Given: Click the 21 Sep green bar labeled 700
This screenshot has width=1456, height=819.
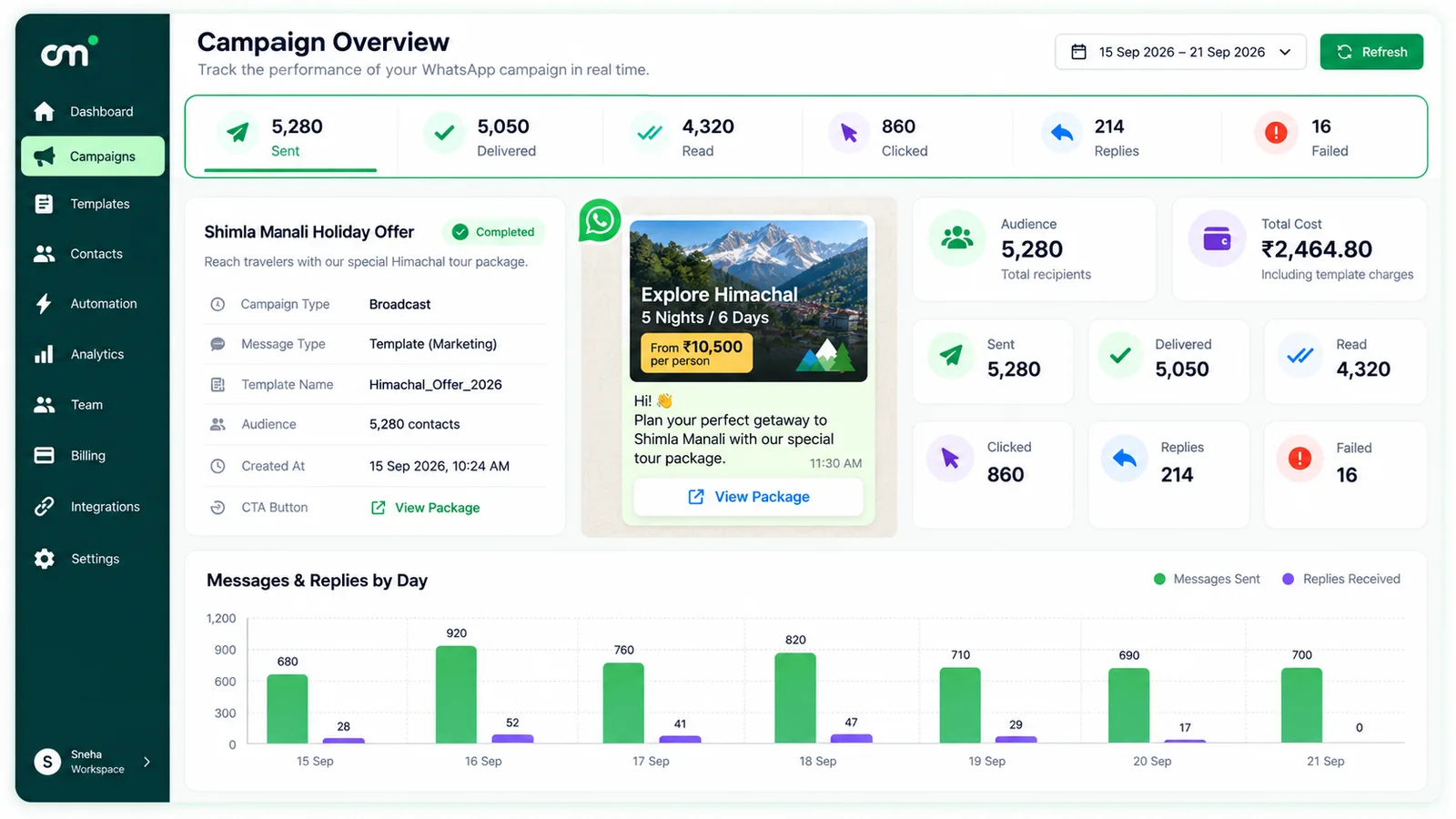Looking at the screenshot, I should coord(1301,705).
